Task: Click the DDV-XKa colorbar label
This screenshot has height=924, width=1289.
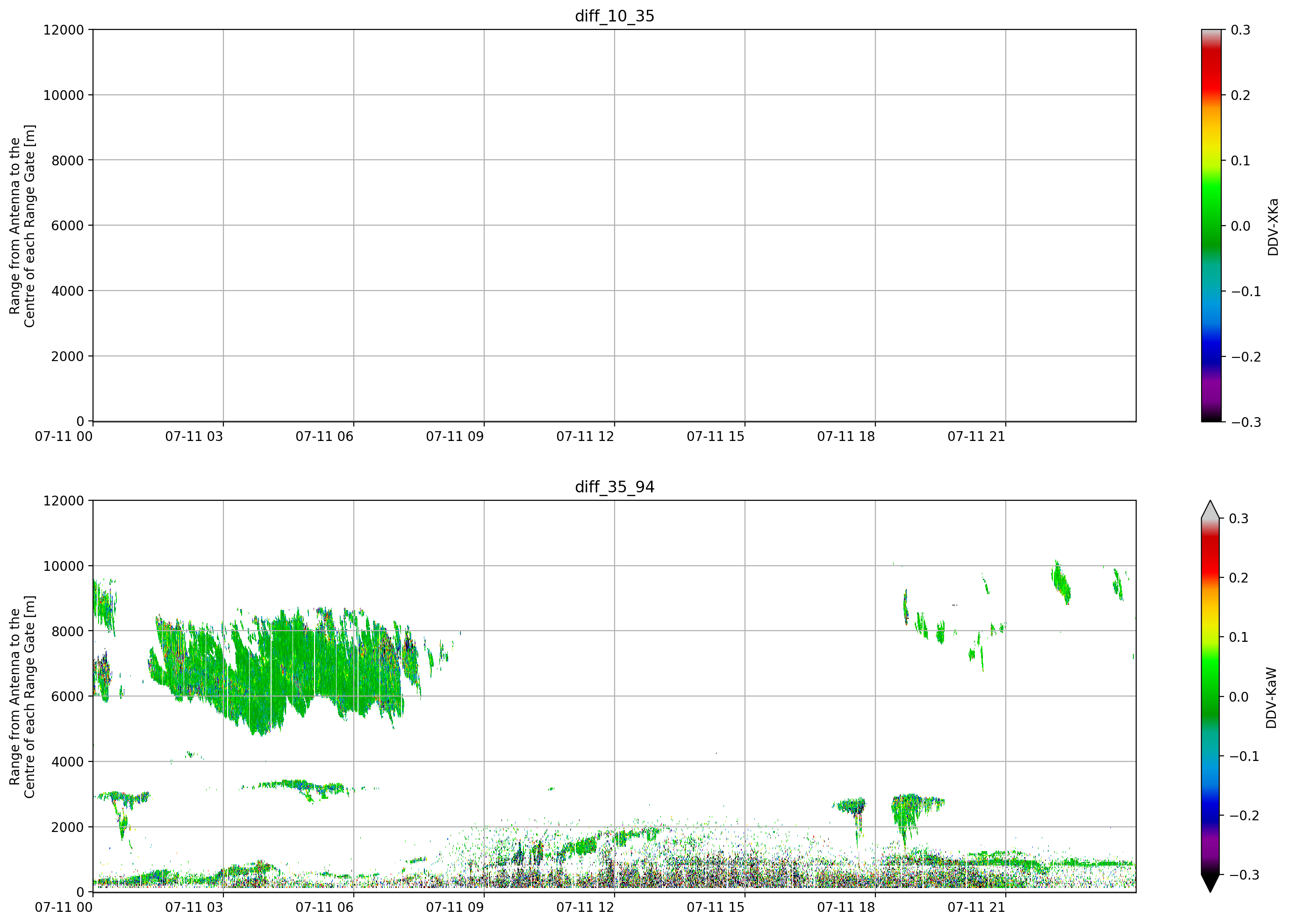Action: click(x=1273, y=227)
